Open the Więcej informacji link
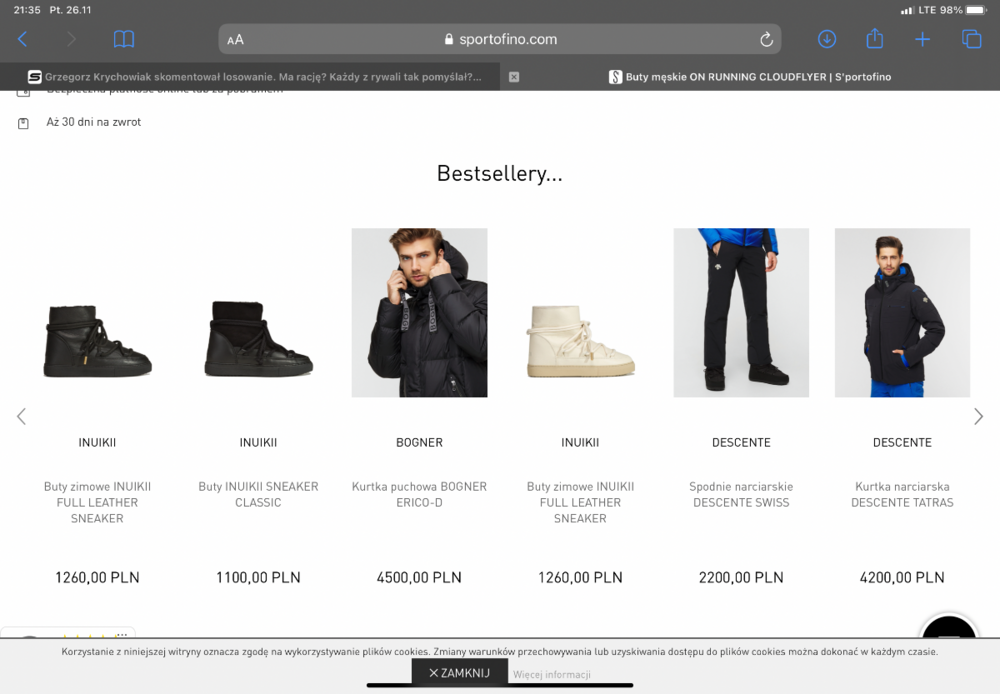Image resolution: width=1000 pixels, height=694 pixels. tap(552, 674)
